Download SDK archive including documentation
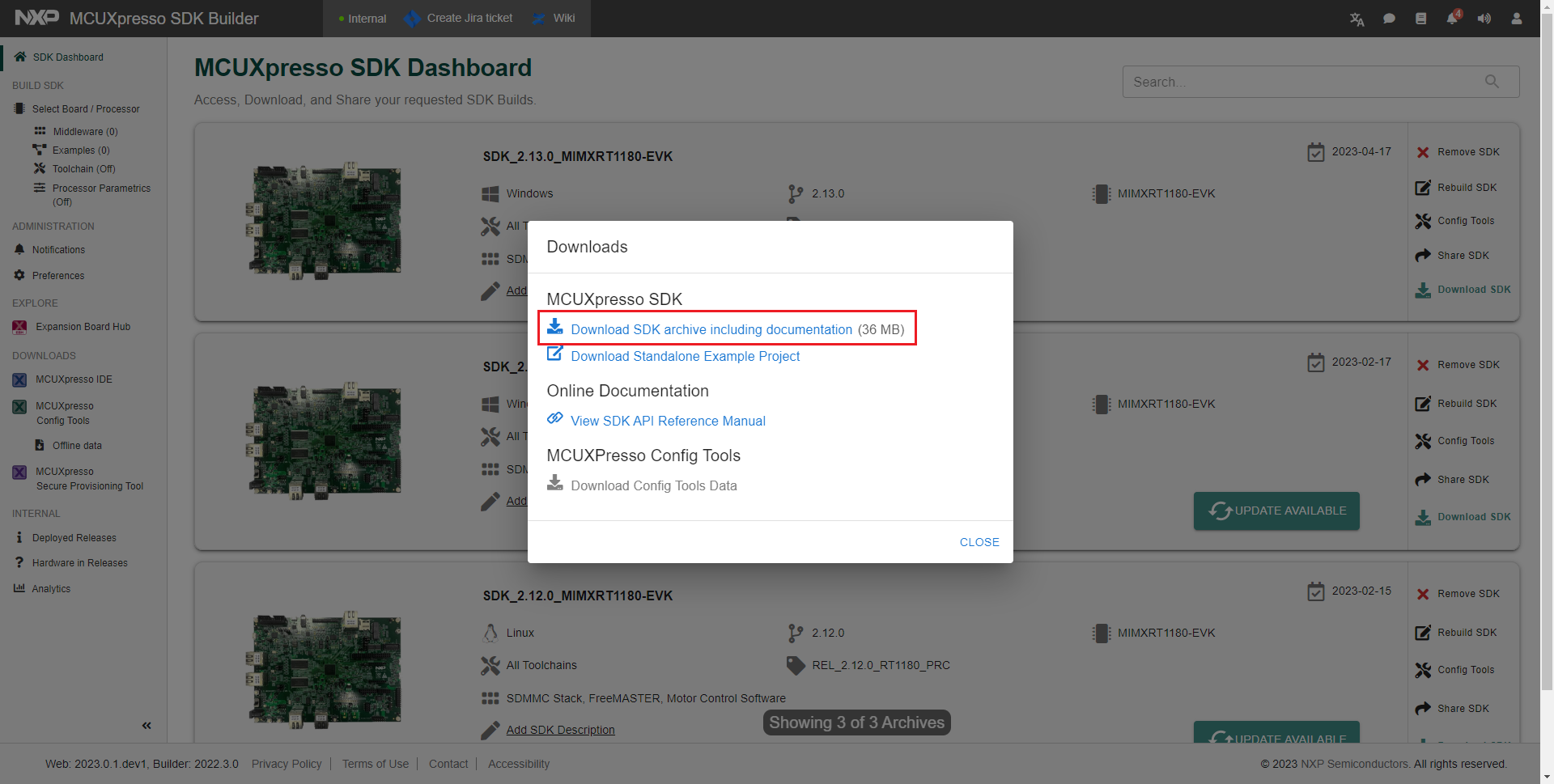The image size is (1554, 784). click(x=711, y=329)
